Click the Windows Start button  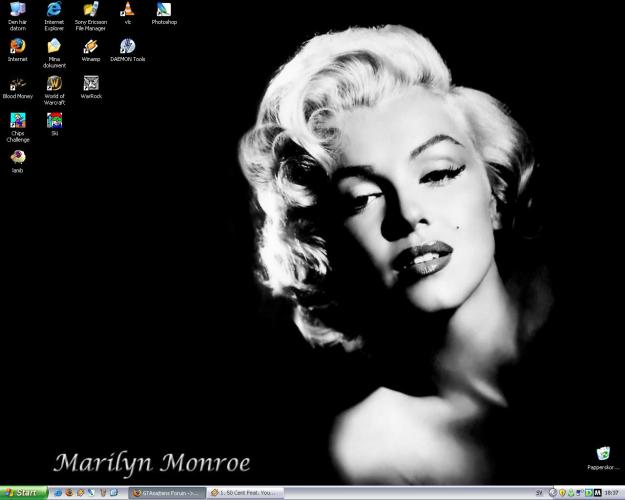click(x=23, y=493)
